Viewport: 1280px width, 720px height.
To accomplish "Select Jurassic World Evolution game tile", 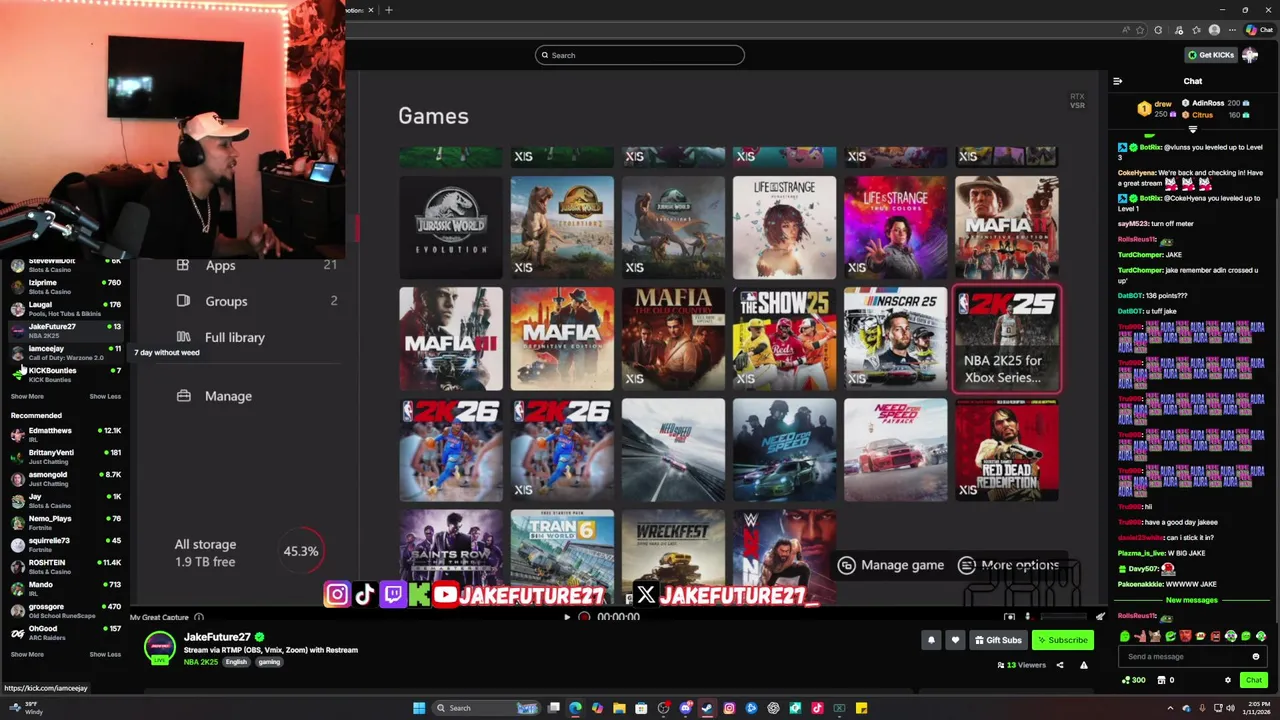I will [x=451, y=227].
